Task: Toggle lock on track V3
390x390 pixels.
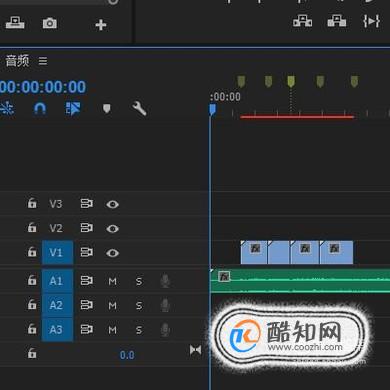Action: click(32, 203)
